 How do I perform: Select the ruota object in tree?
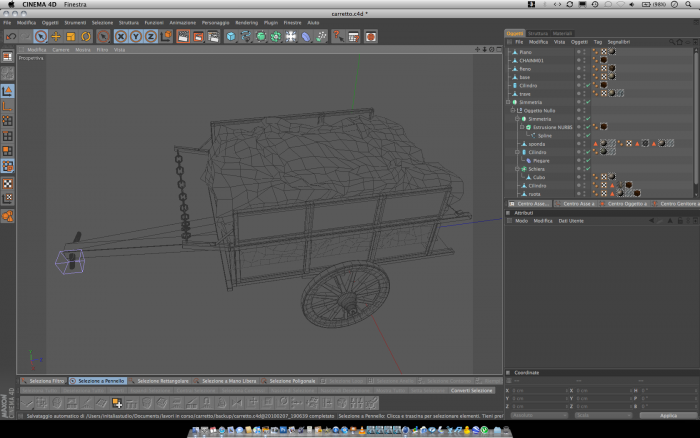point(534,194)
